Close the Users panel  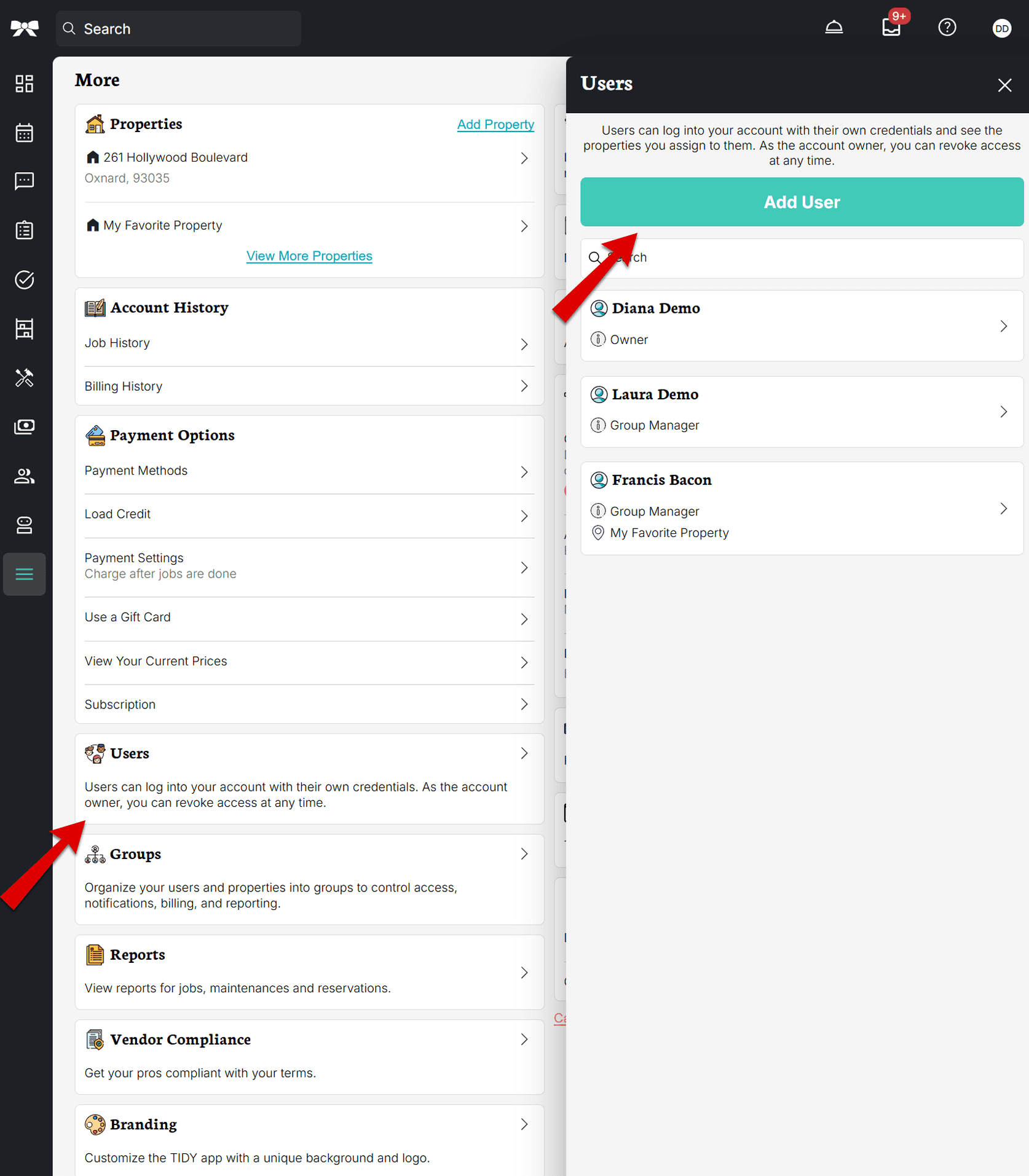click(1004, 85)
